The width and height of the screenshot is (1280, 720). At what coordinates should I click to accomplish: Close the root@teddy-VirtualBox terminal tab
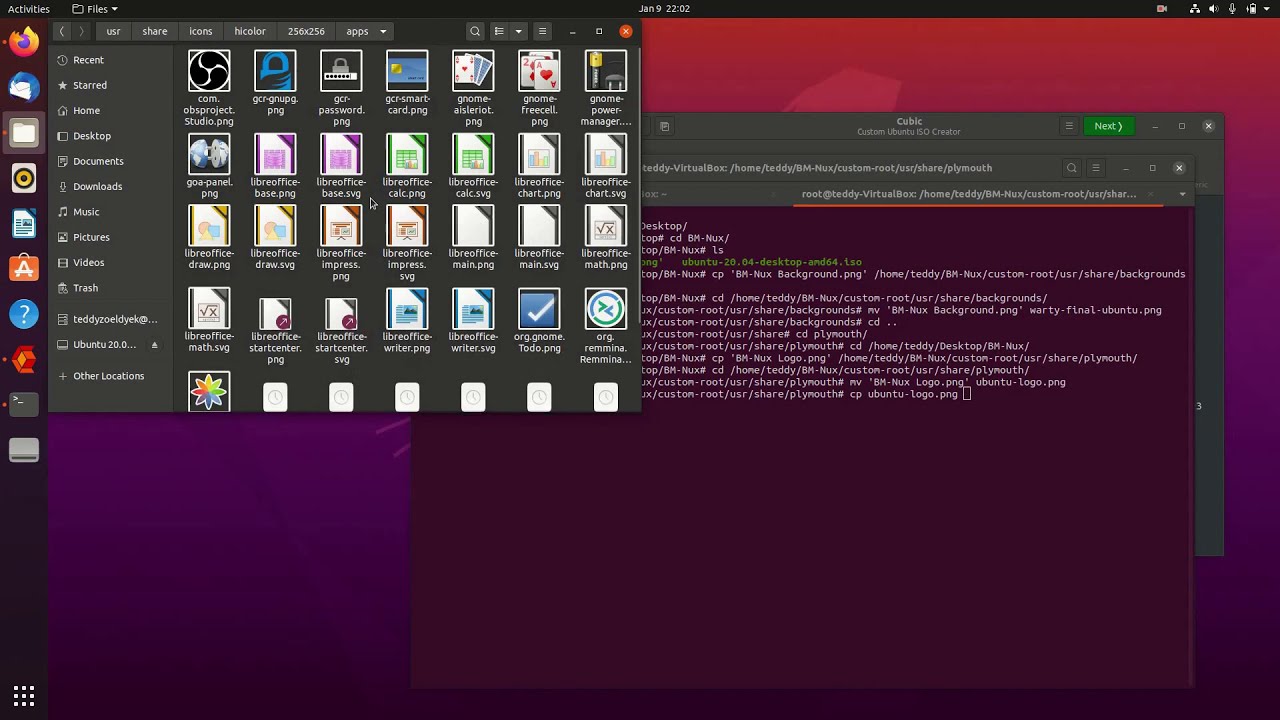click(1150, 194)
